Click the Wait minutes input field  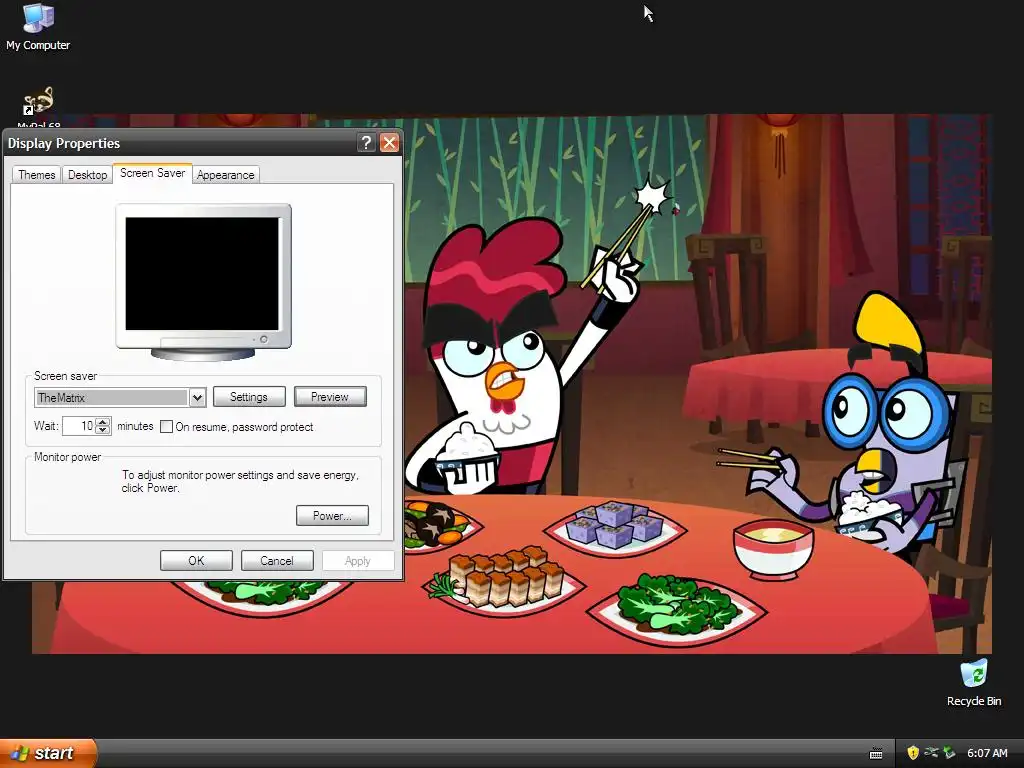click(79, 426)
